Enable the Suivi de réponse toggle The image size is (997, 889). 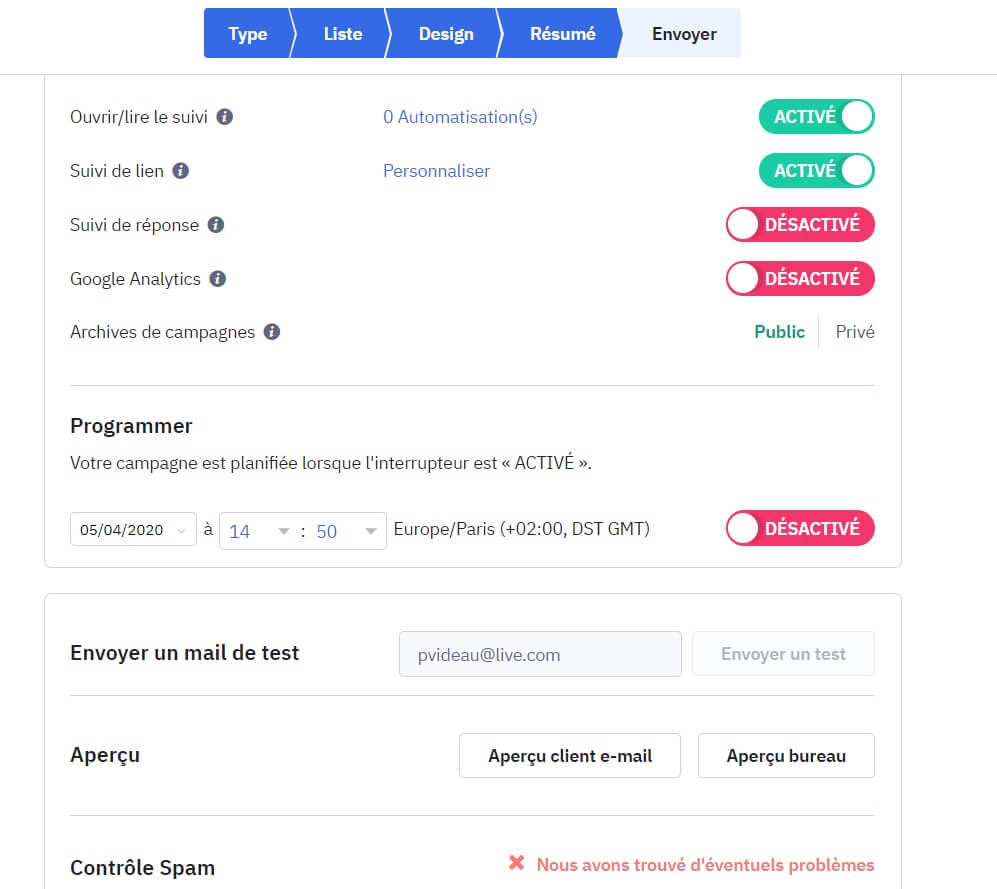[x=800, y=225]
